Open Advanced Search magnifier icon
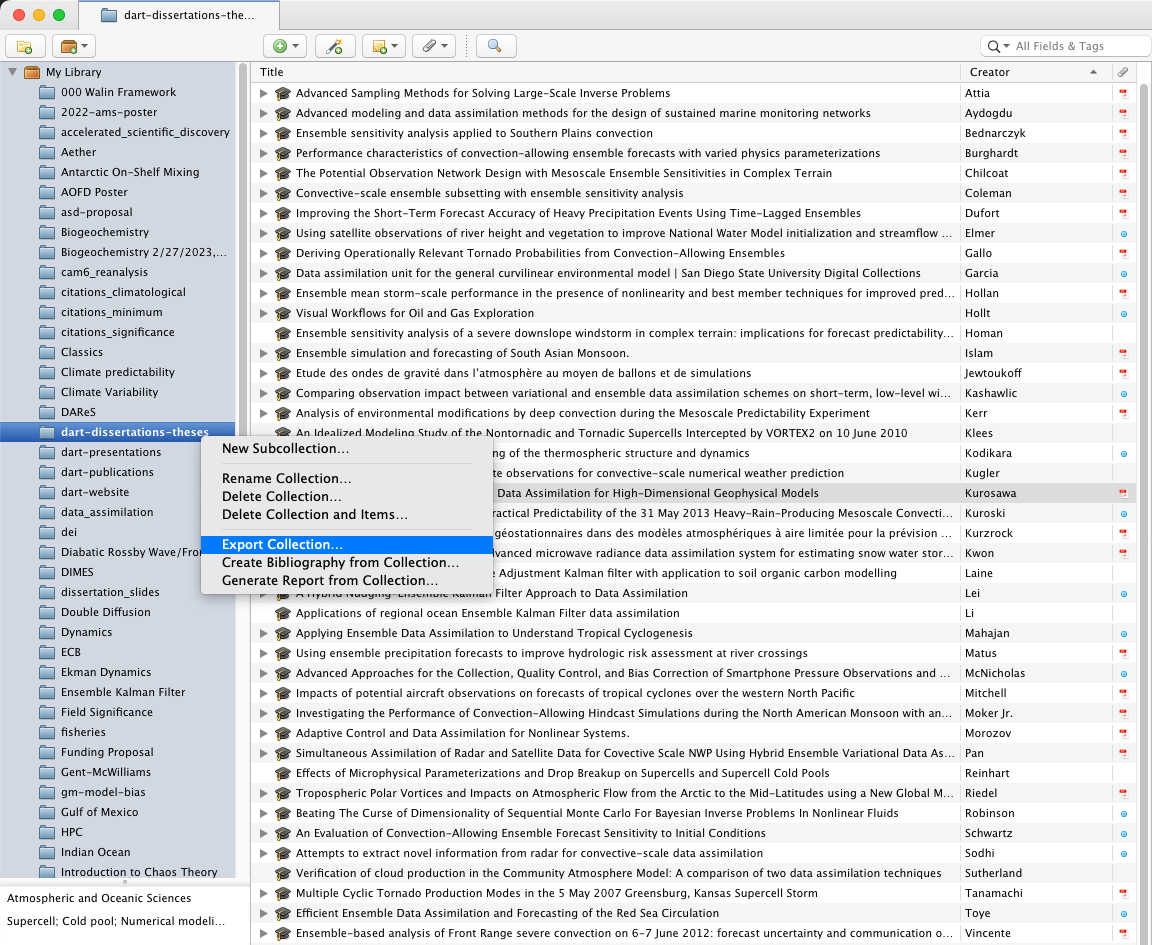1152x945 pixels. 495,46
